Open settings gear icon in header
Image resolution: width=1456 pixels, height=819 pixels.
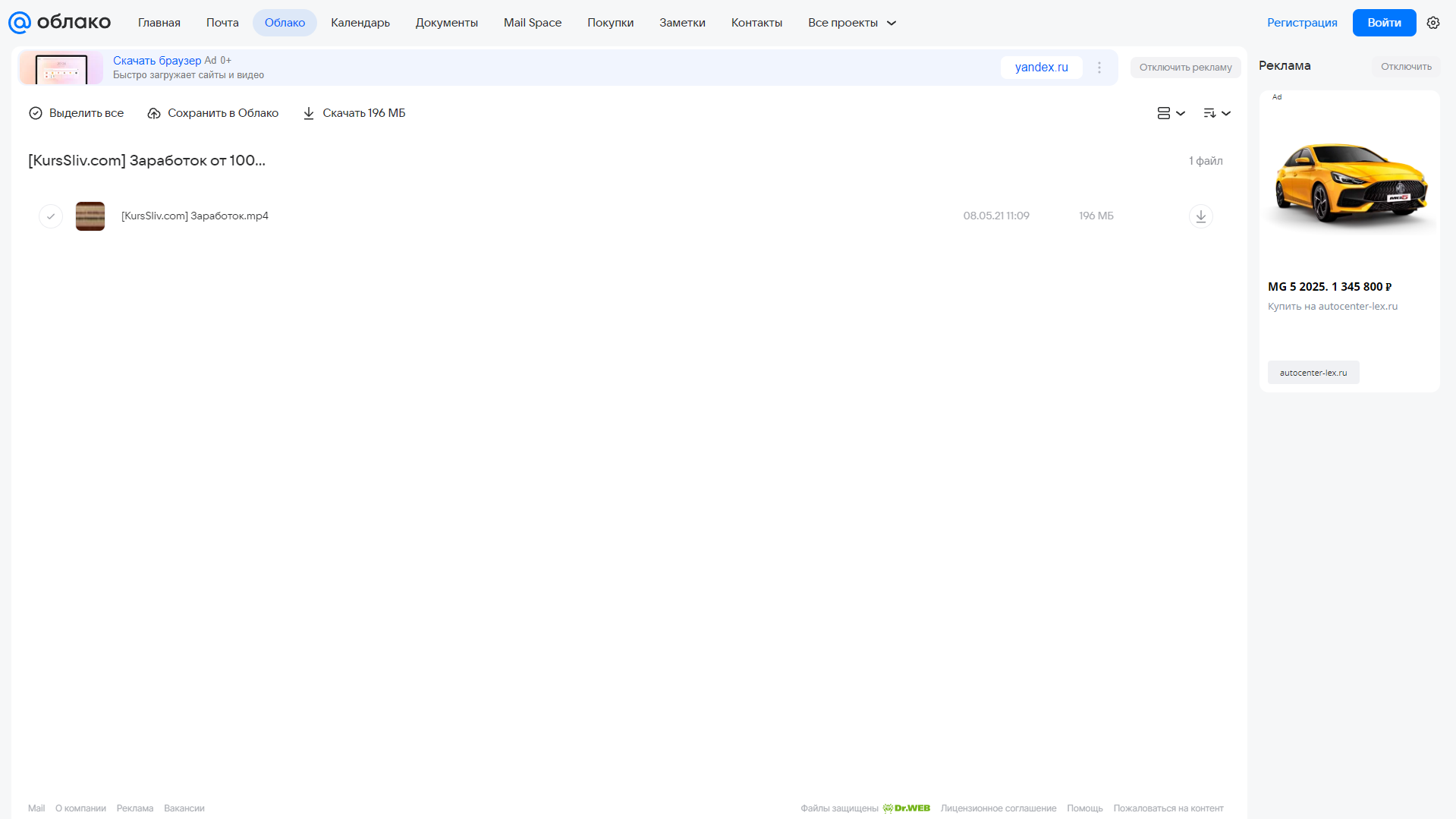1433,23
